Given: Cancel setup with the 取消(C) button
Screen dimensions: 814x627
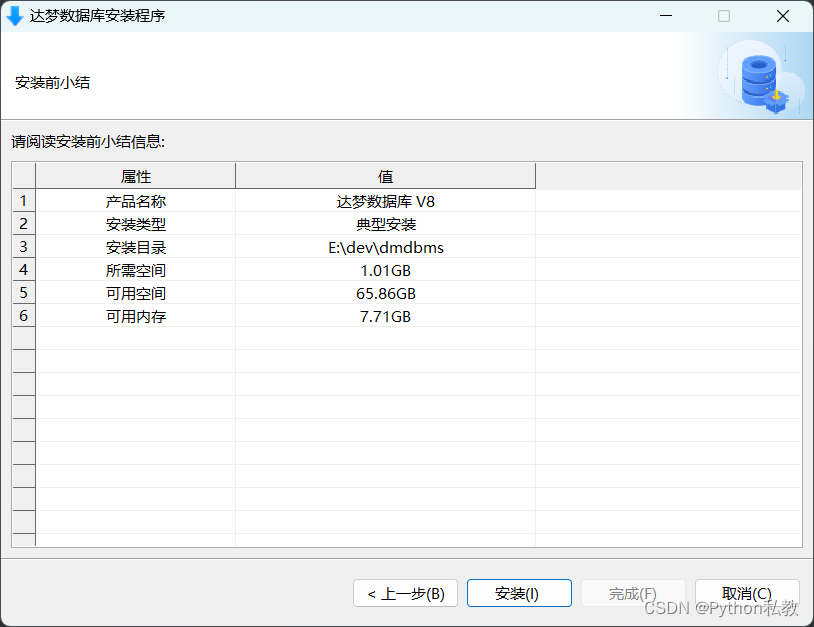Looking at the screenshot, I should [747, 593].
